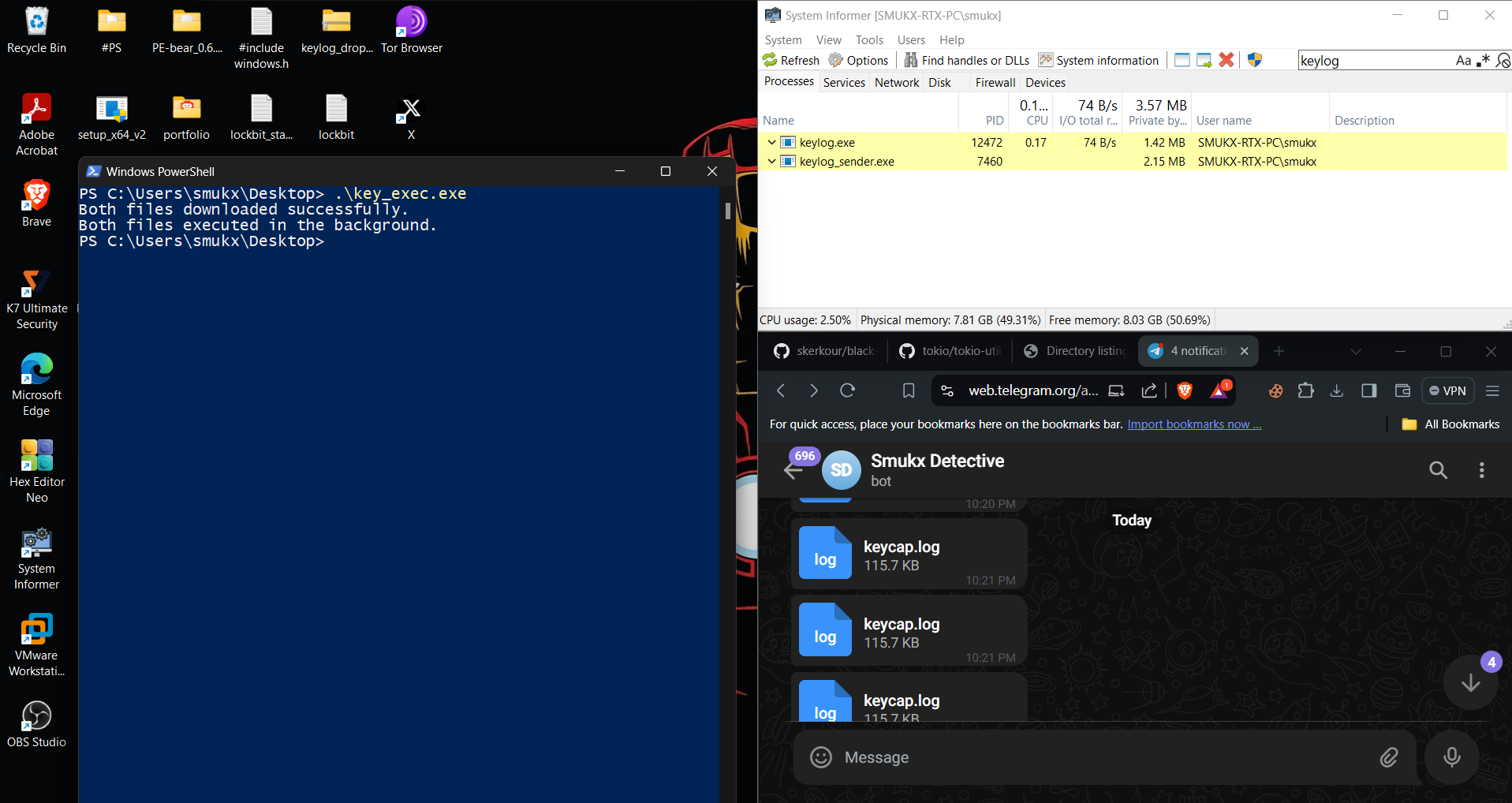Open Options in System Informer toolbar

(858, 60)
